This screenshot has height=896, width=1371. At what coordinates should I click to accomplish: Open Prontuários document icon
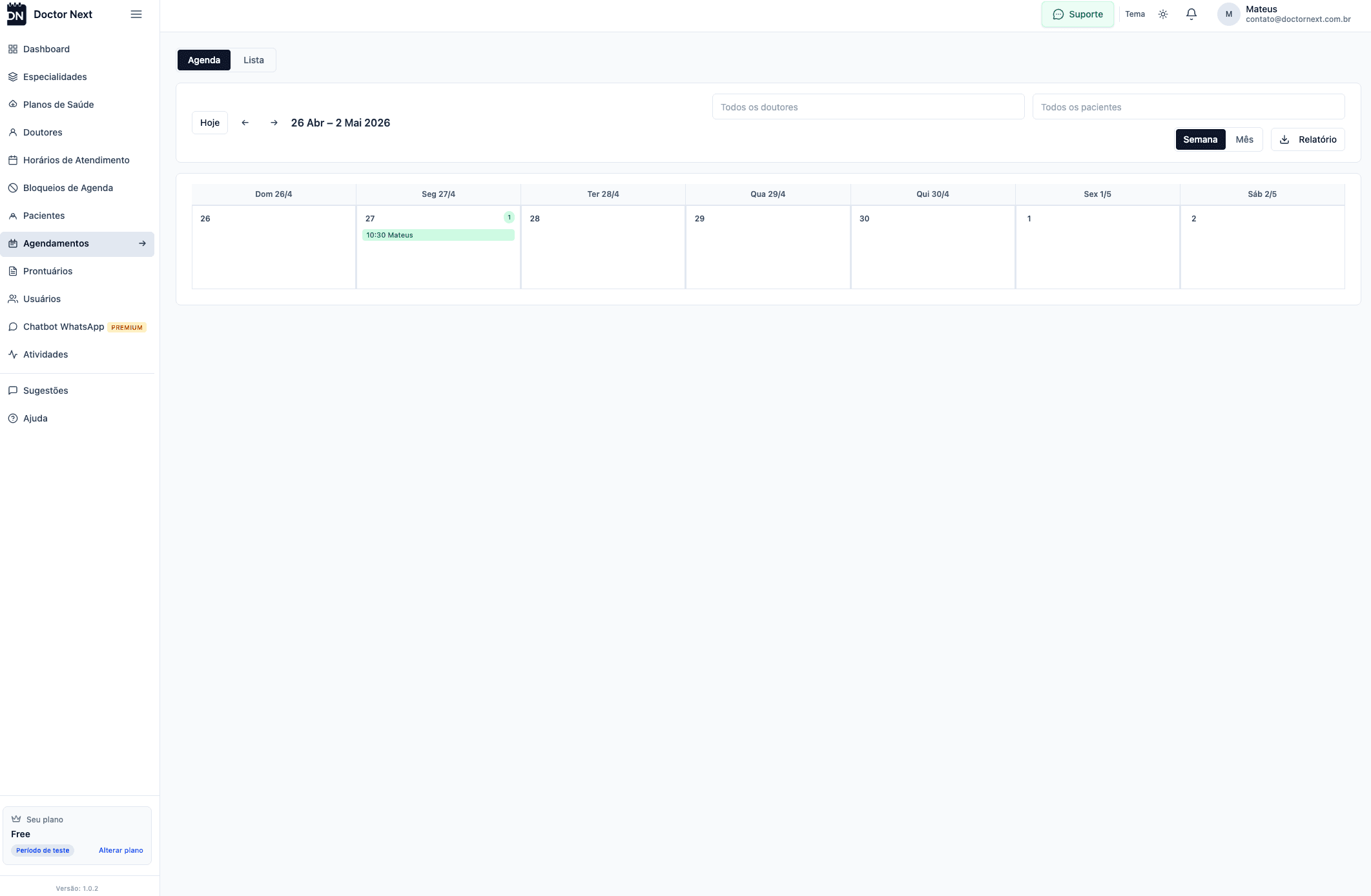point(13,271)
